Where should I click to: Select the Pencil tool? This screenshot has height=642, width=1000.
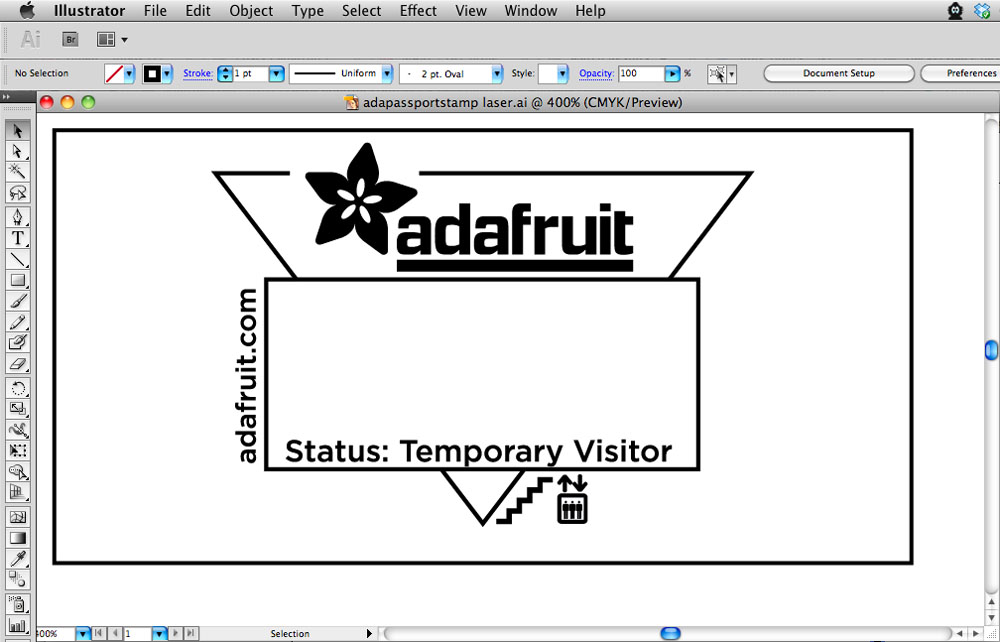point(18,322)
